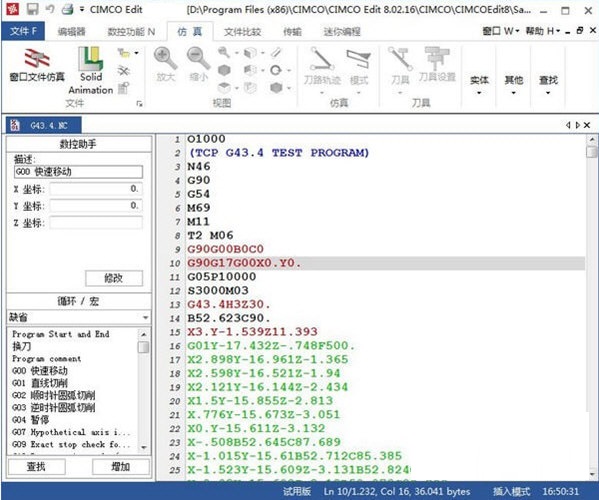Click the Add (增加) button
Viewport: 599px width, 500px height.
(120, 466)
